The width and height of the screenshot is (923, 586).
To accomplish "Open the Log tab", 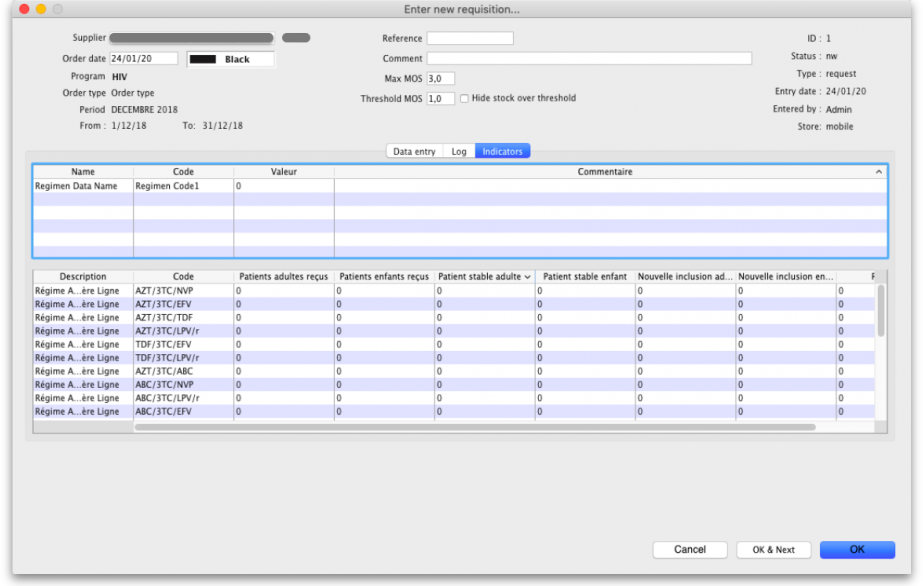I will 459,151.
